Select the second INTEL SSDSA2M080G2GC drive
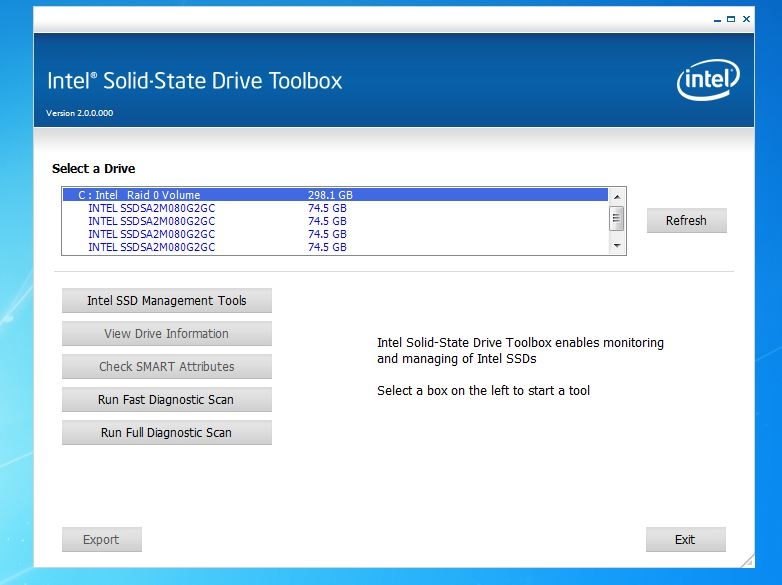Viewport: 782px width, 585px height. pyautogui.click(x=151, y=221)
